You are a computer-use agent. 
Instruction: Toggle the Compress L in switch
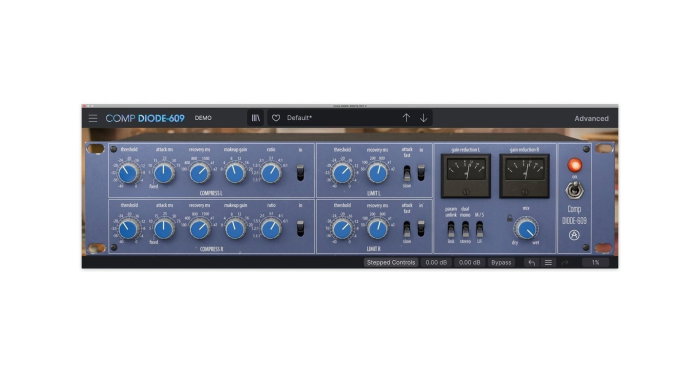[x=300, y=173]
